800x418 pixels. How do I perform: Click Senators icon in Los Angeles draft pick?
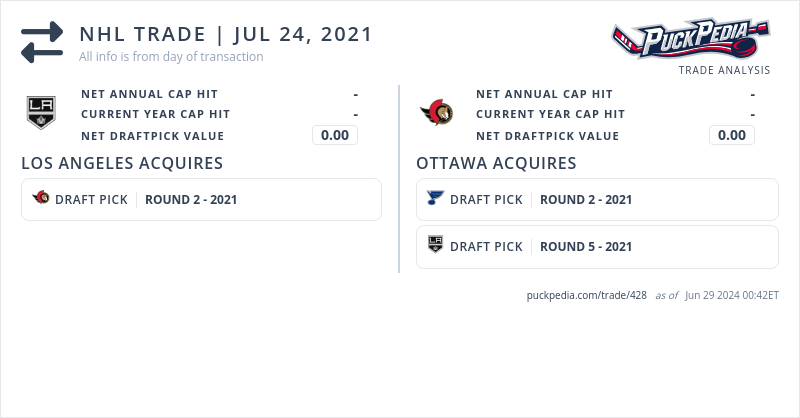[41, 198]
